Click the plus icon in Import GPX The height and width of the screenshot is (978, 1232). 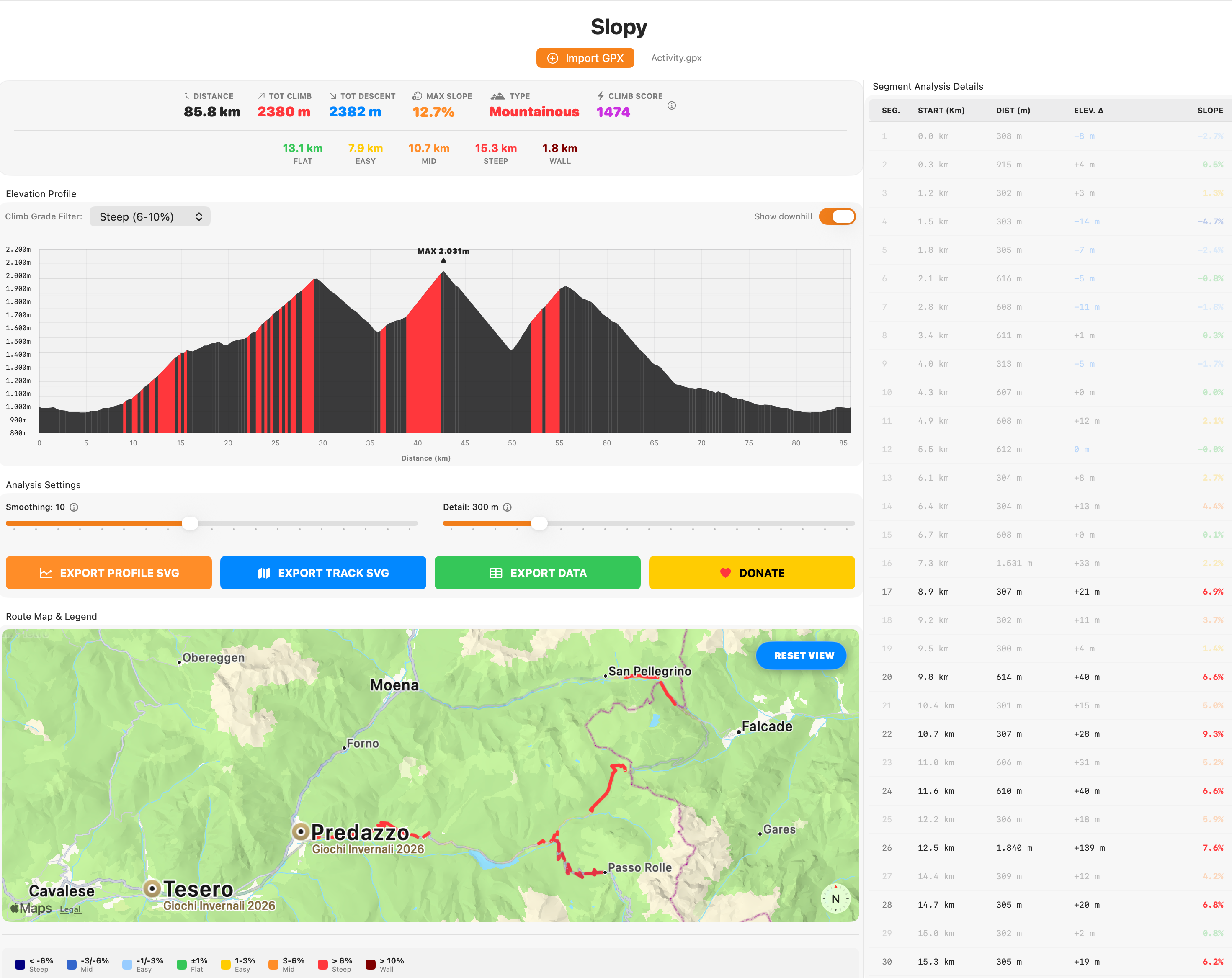553,58
